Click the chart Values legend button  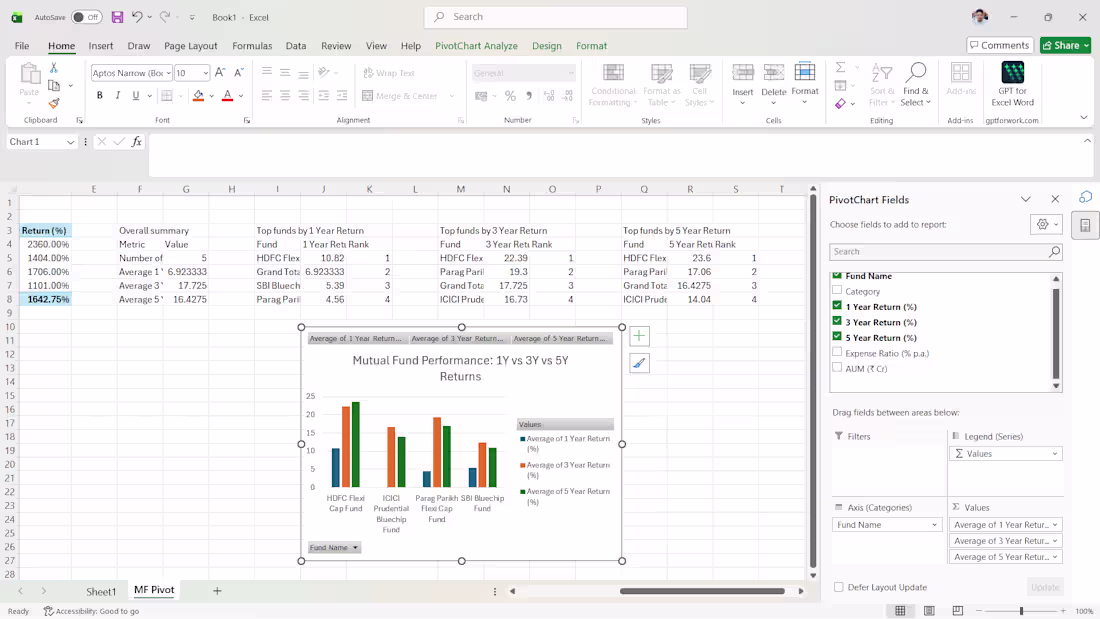[x=565, y=425]
